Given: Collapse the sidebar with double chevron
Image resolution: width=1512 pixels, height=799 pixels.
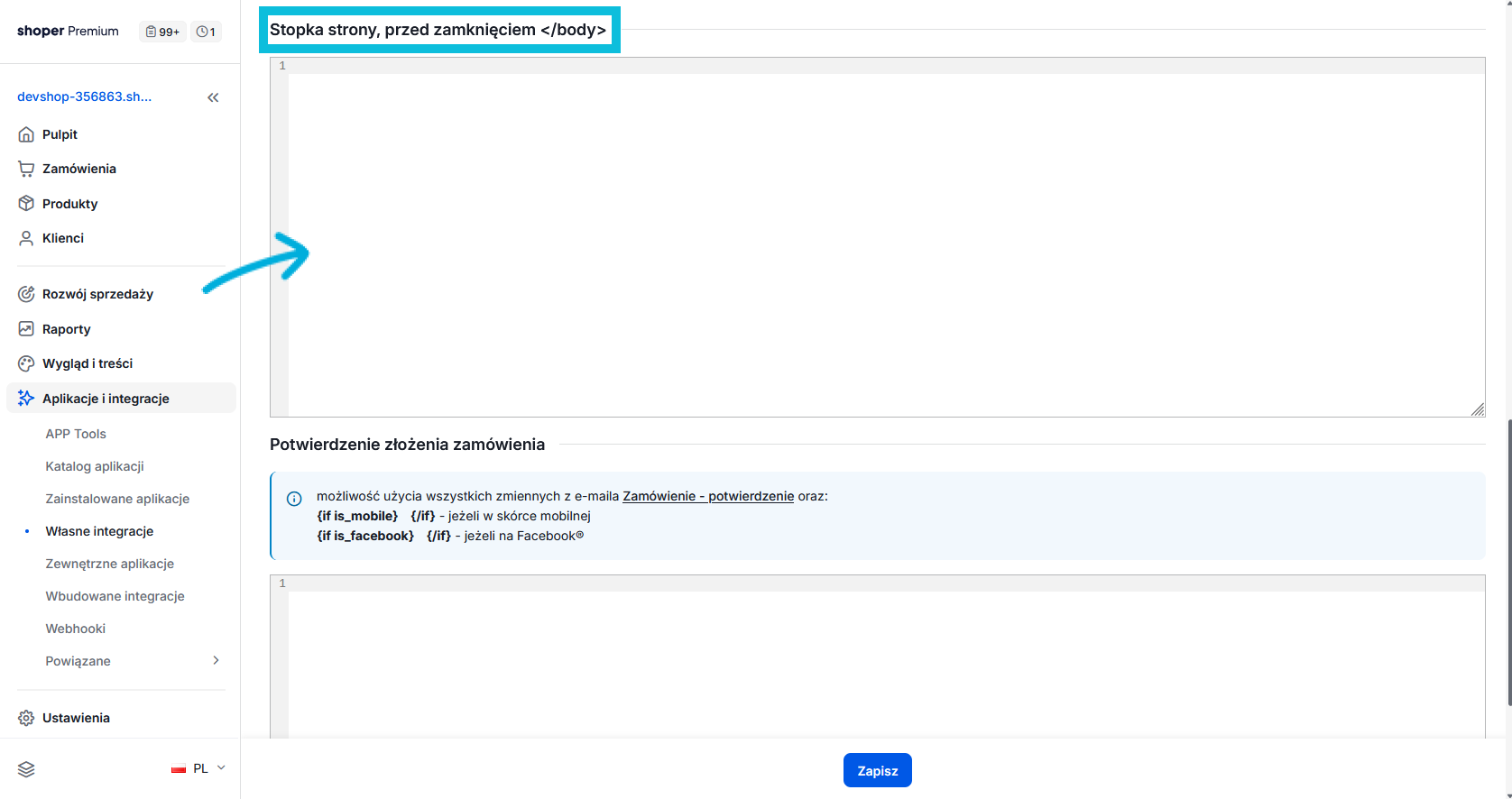Looking at the screenshot, I should 213,97.
